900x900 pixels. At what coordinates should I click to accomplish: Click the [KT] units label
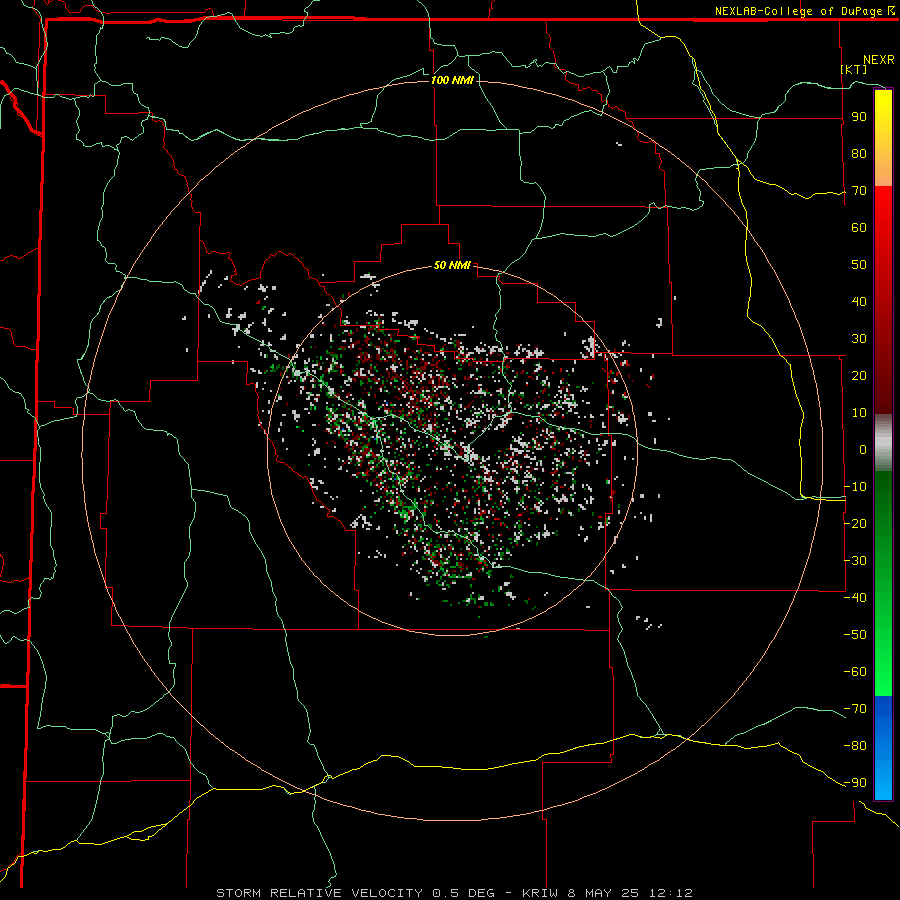tap(854, 69)
